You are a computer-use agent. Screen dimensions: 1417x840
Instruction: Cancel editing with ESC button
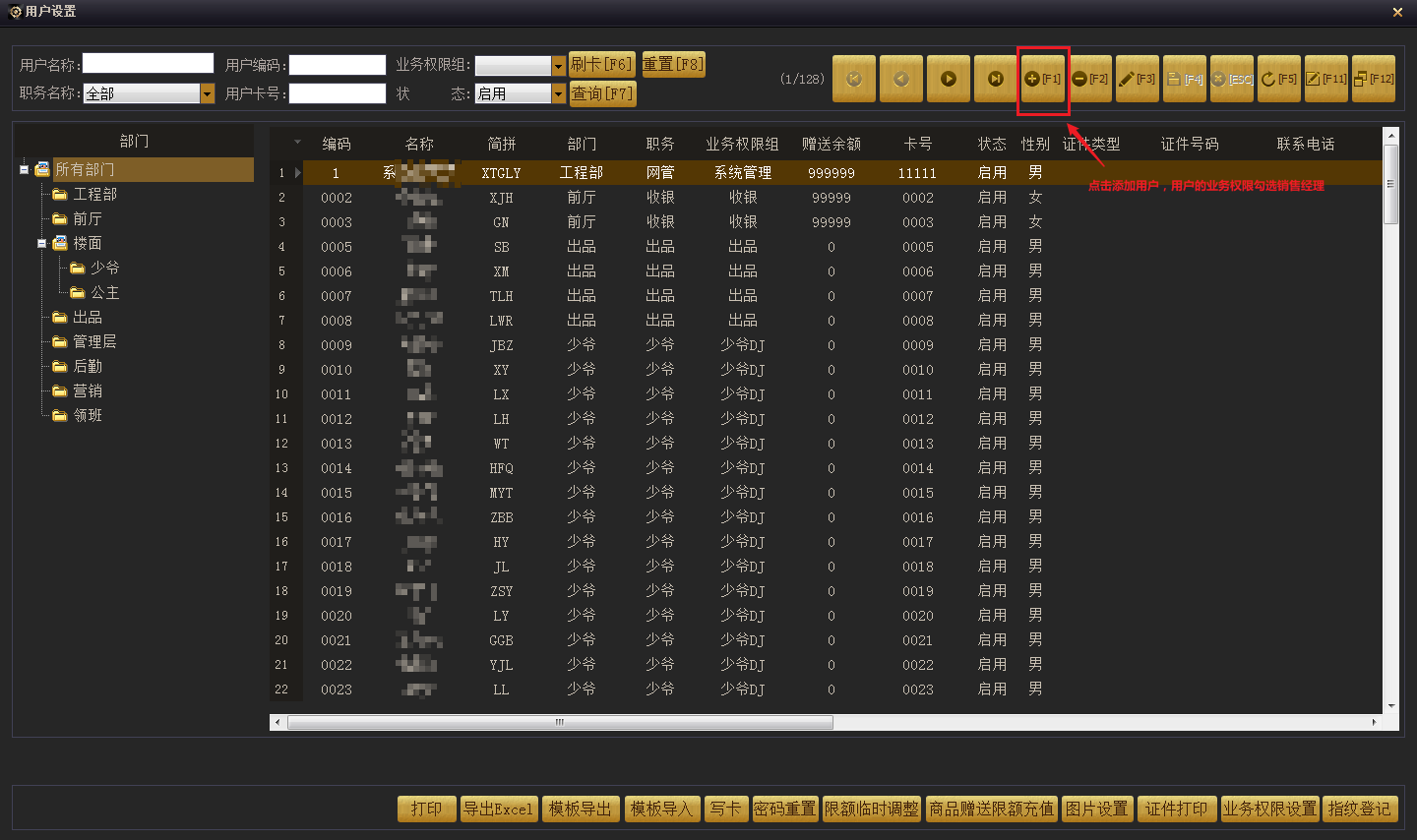[x=1232, y=79]
